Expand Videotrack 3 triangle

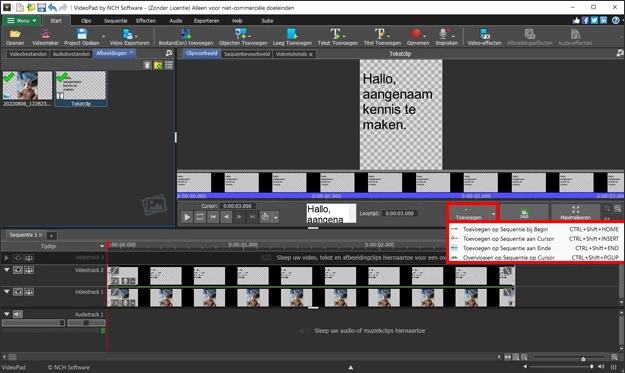[x=6, y=258]
